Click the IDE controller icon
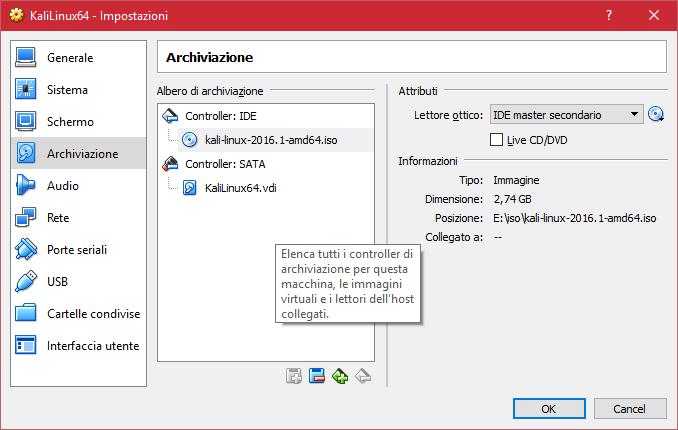 [x=170, y=116]
